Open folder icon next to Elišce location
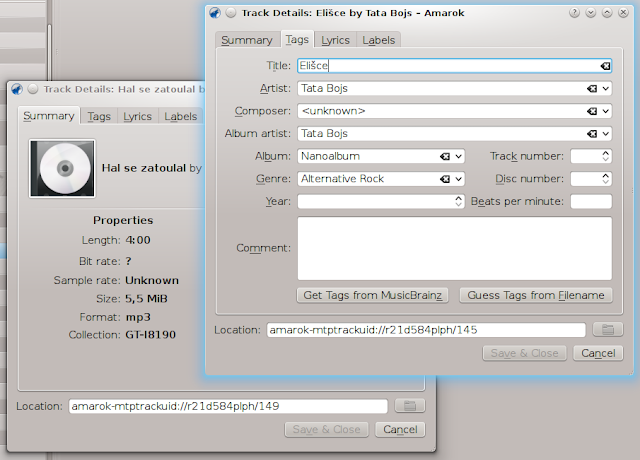The width and height of the screenshot is (640, 460). (x=608, y=330)
